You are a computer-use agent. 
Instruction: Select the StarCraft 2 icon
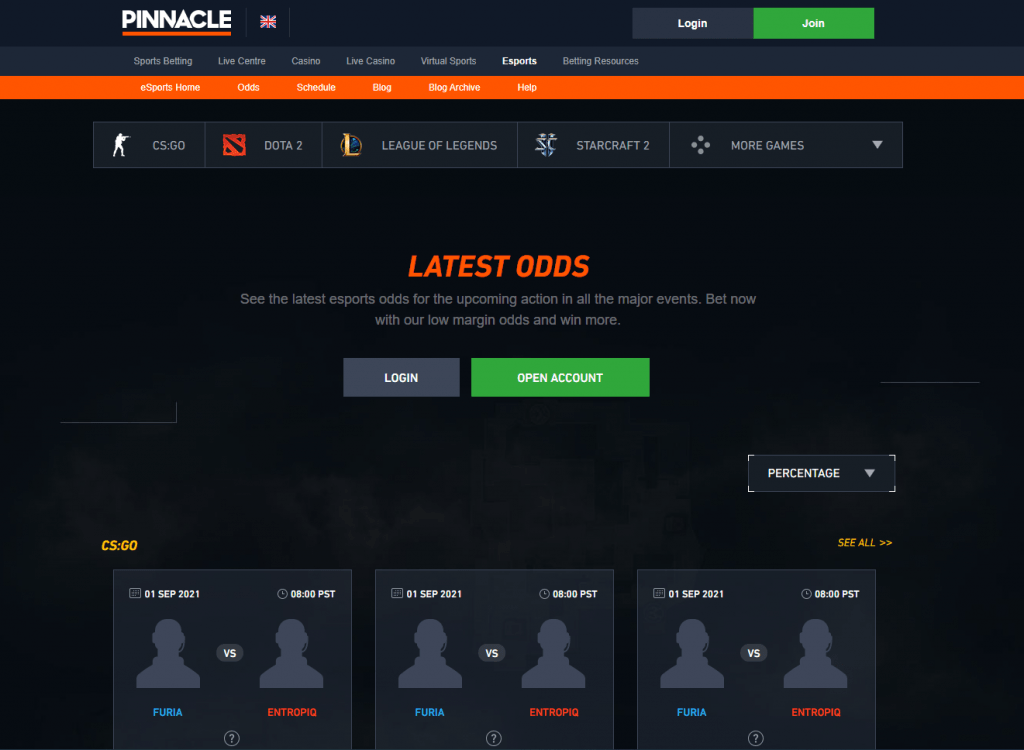546,144
